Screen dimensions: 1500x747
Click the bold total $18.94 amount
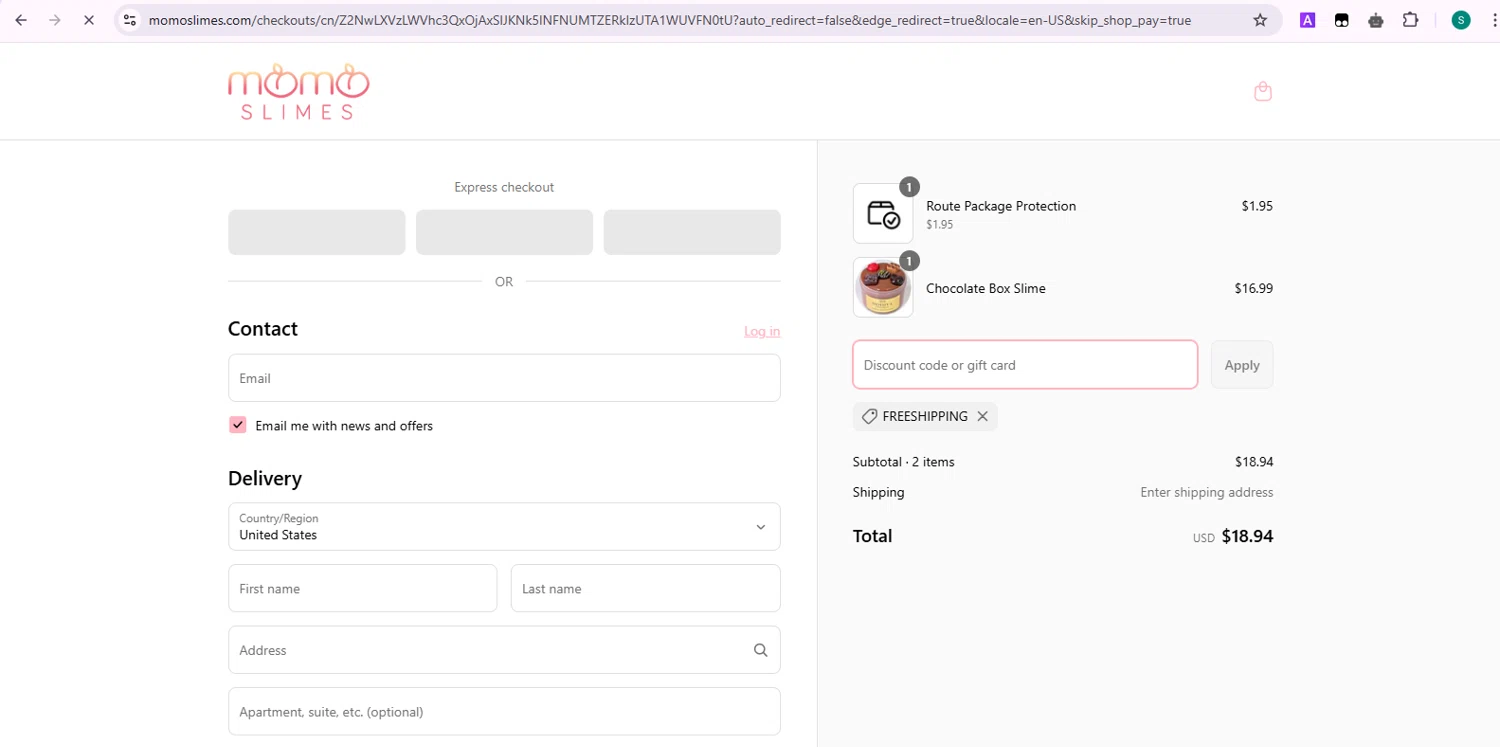1247,536
